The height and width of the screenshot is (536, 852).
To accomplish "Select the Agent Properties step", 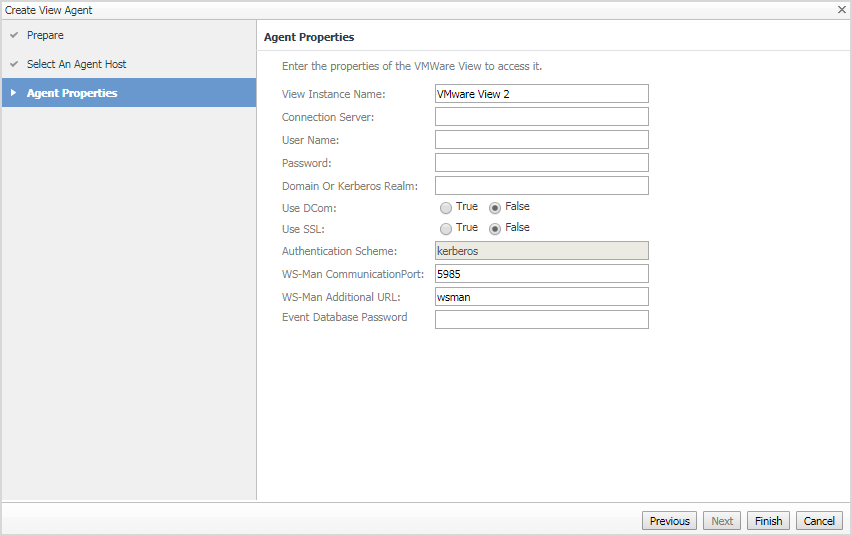I will [x=72, y=93].
